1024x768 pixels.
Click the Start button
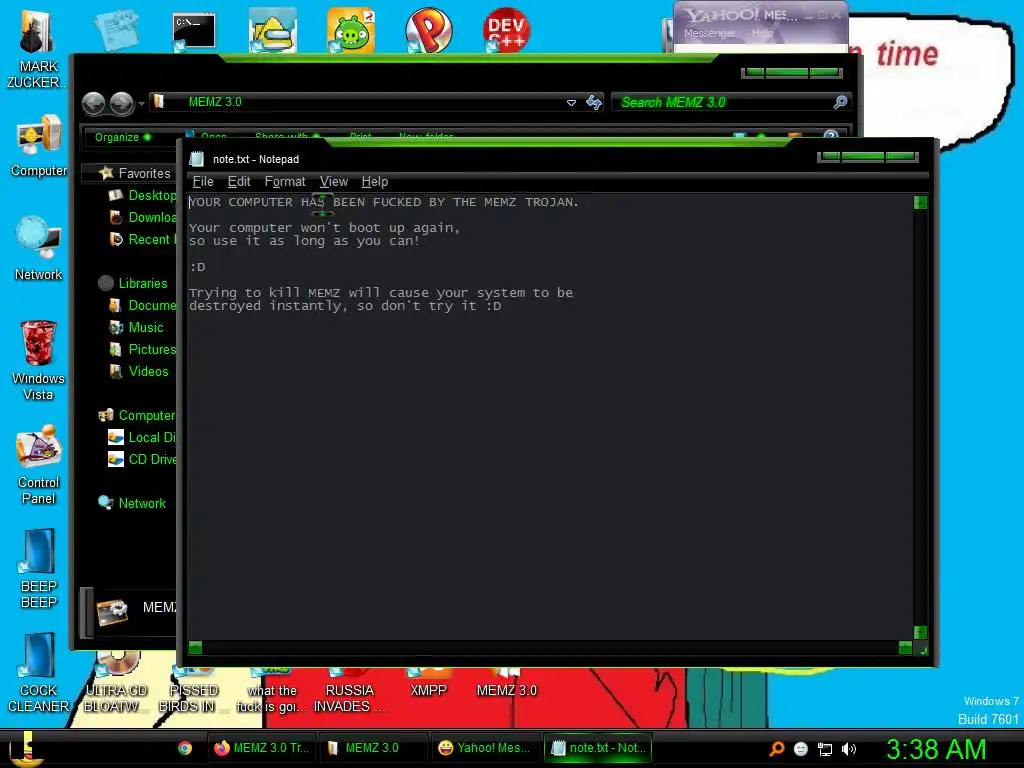pos(25,749)
